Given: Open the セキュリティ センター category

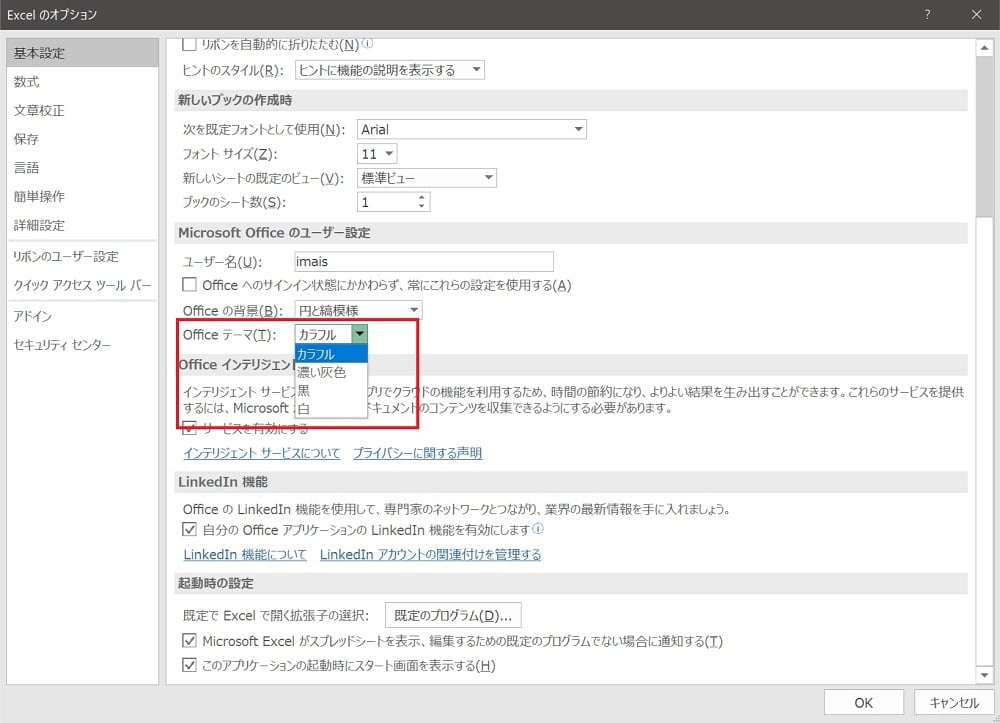Looking at the screenshot, I should tap(62, 345).
